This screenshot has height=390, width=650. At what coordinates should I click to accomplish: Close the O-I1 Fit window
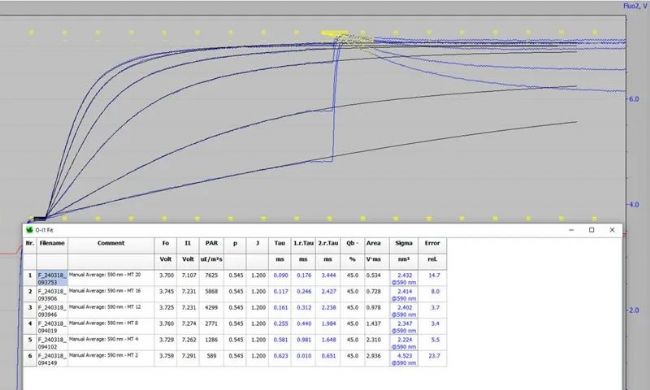[x=612, y=230]
